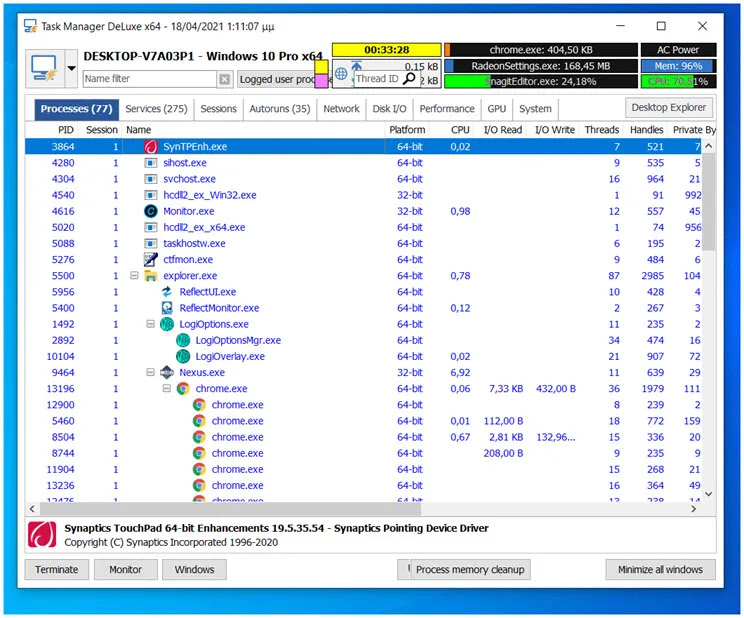Select the chrome.exe row with PID 13236
The image size is (744, 618).
click(x=363, y=486)
